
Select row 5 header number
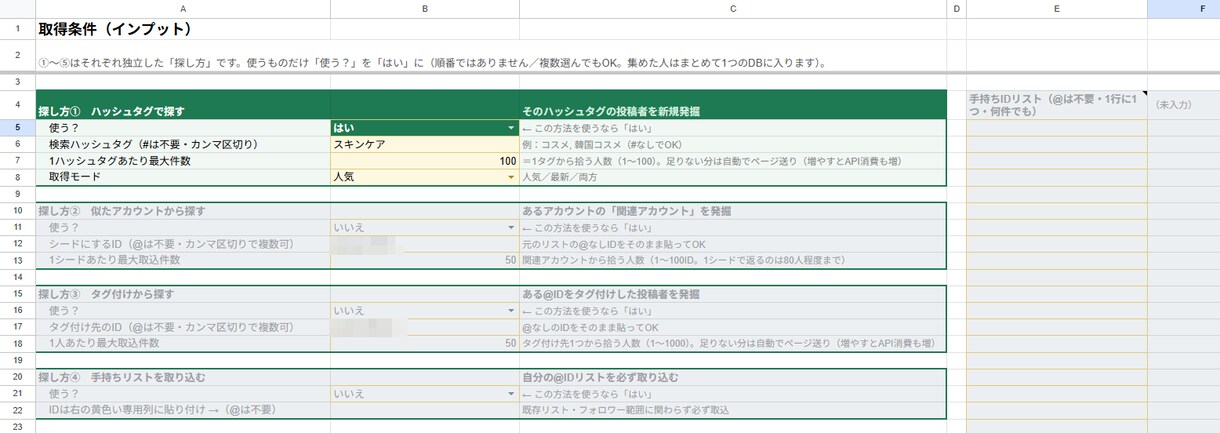pos(18,128)
